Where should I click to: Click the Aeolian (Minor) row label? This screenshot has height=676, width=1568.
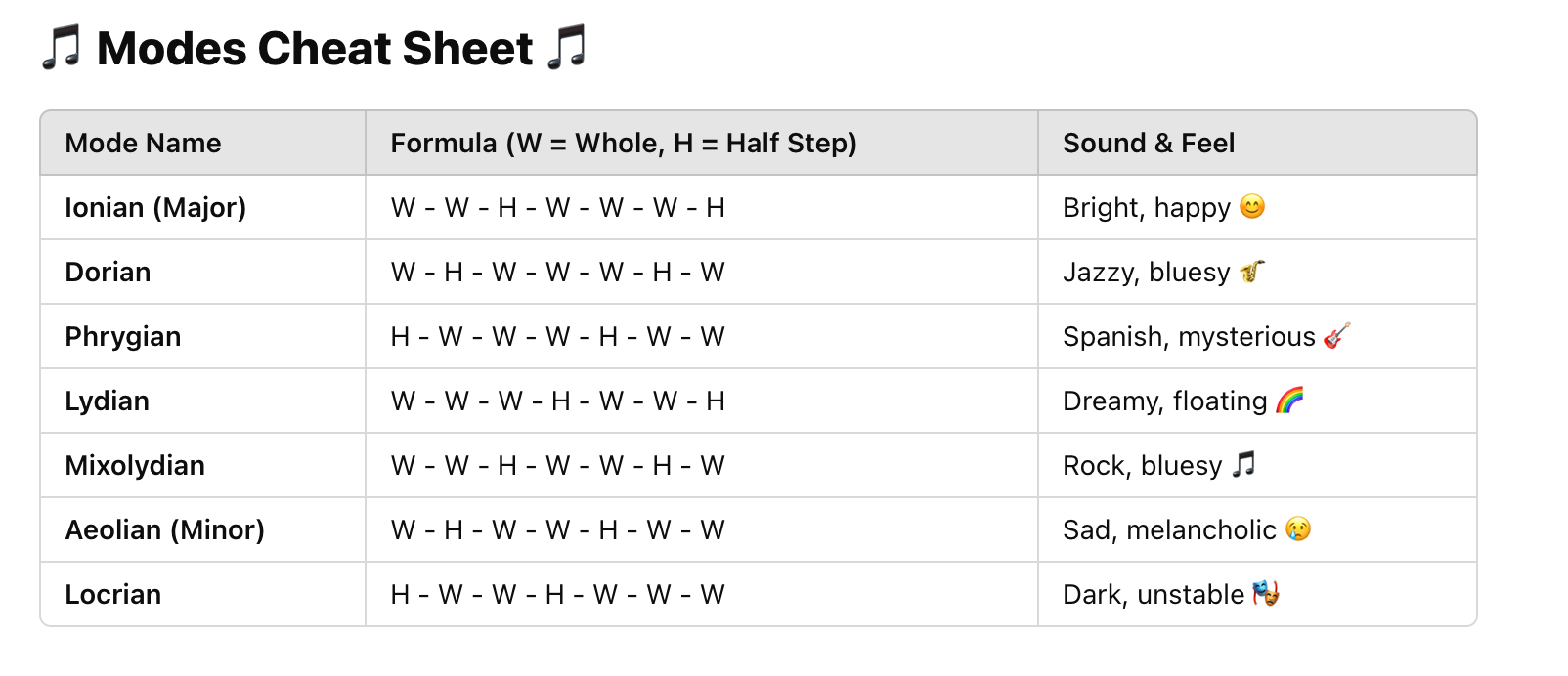point(164,530)
